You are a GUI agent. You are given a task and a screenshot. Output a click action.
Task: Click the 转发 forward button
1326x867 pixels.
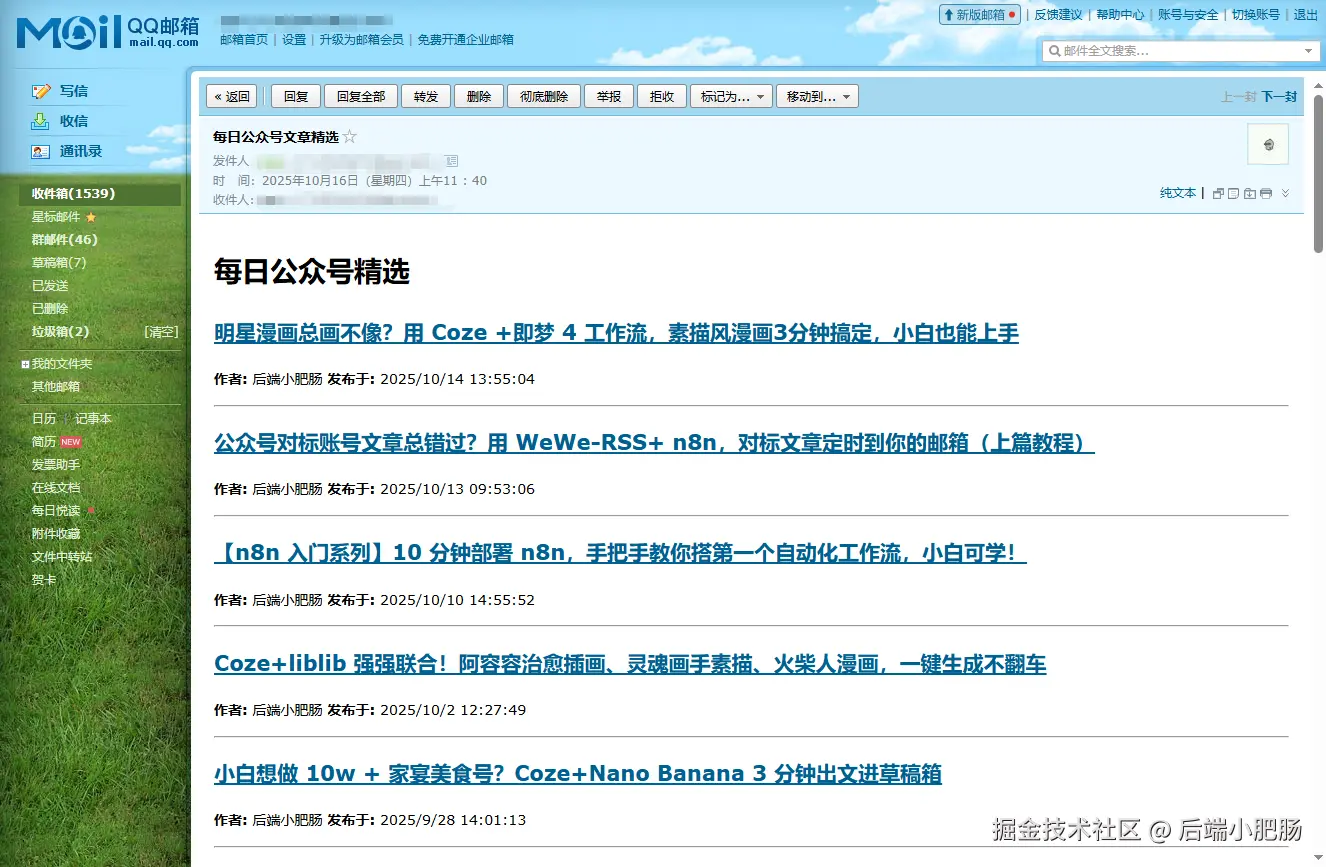click(x=426, y=96)
